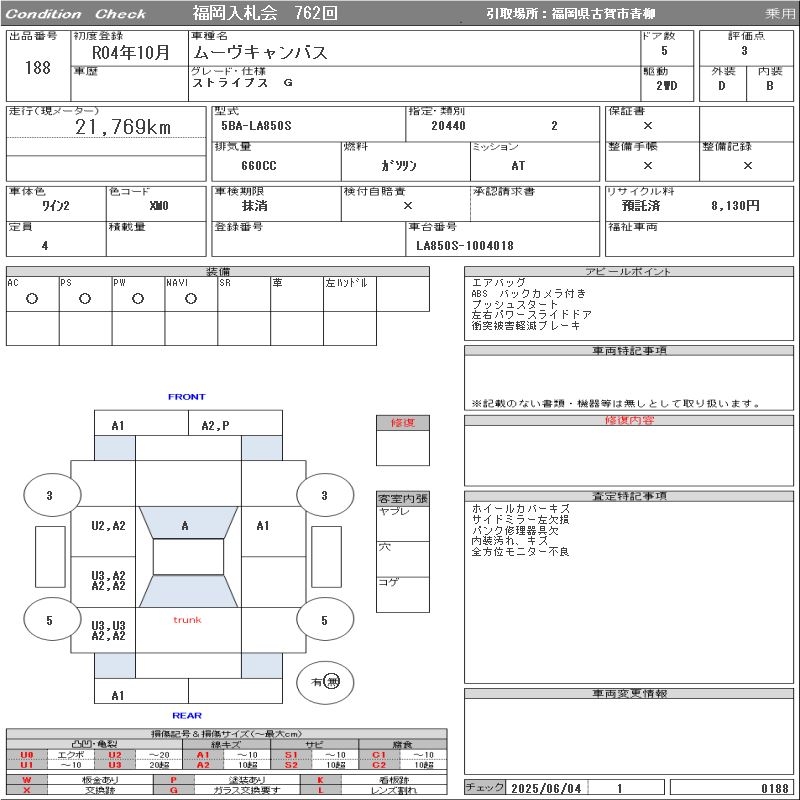Select the 'U3,U3 A2,A2' panel mark
This screenshot has height=800, width=800.
[x=109, y=631]
